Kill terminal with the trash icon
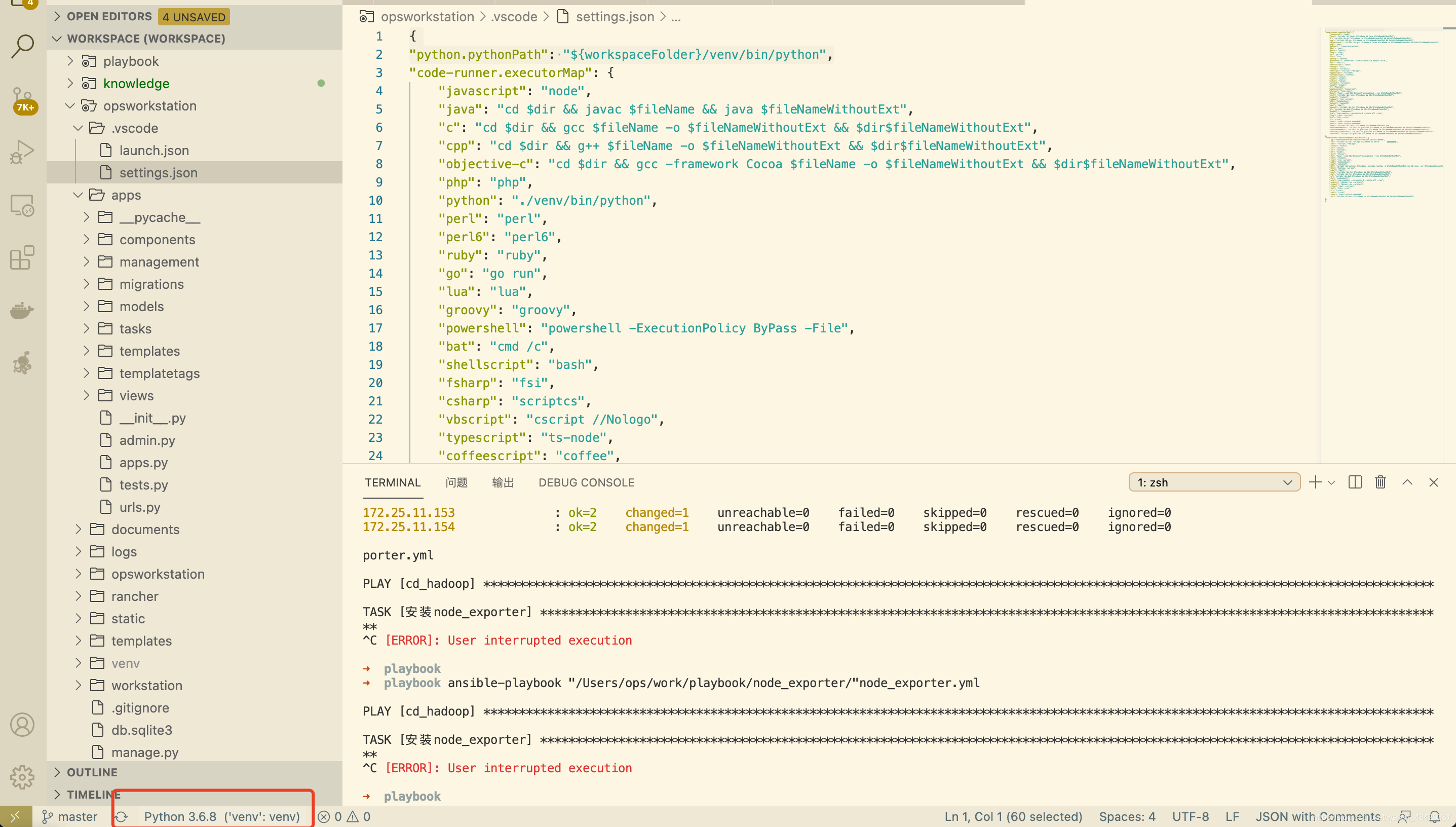The image size is (1456, 827). point(1381,482)
